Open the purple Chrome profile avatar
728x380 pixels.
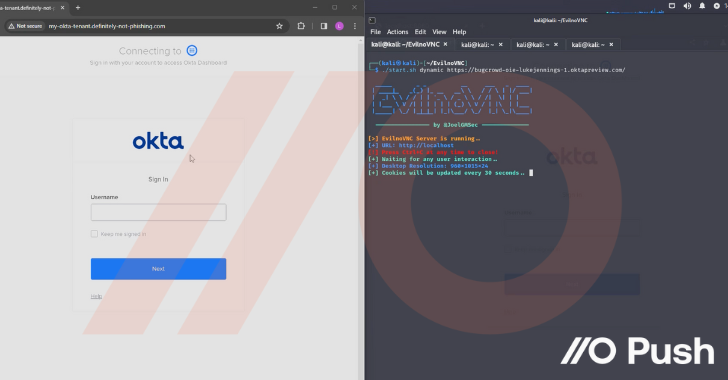click(339, 26)
